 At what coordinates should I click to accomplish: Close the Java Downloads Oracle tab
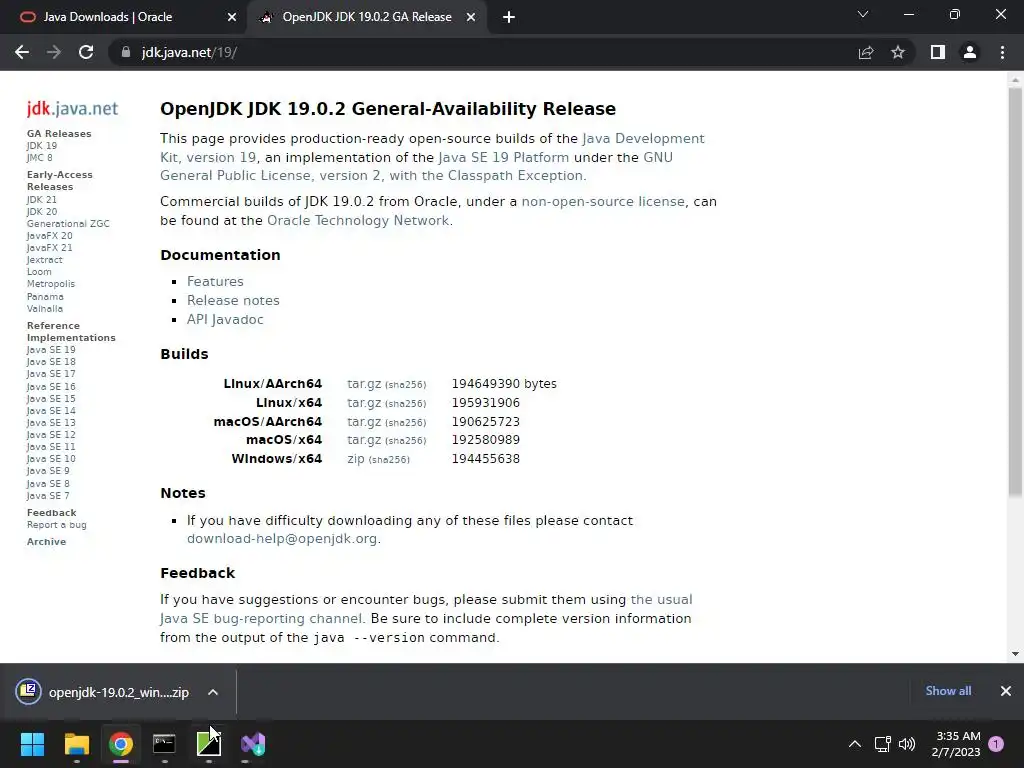(x=232, y=18)
